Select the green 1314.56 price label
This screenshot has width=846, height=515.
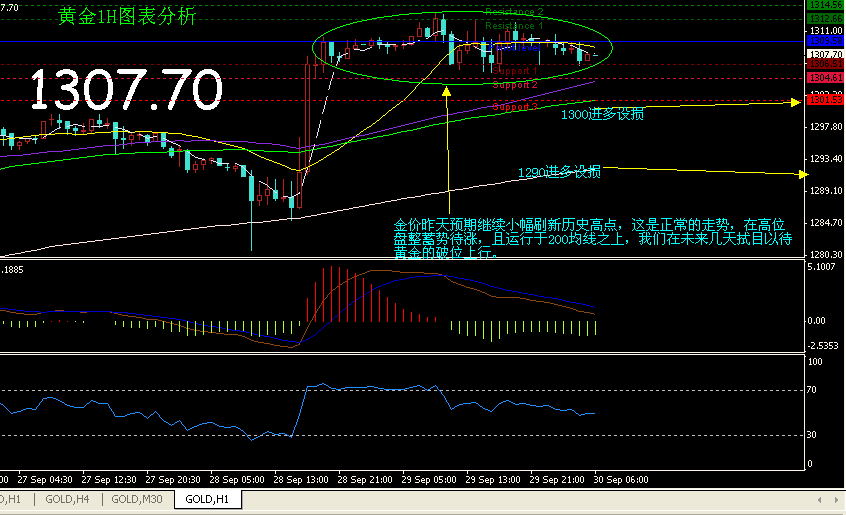point(825,6)
